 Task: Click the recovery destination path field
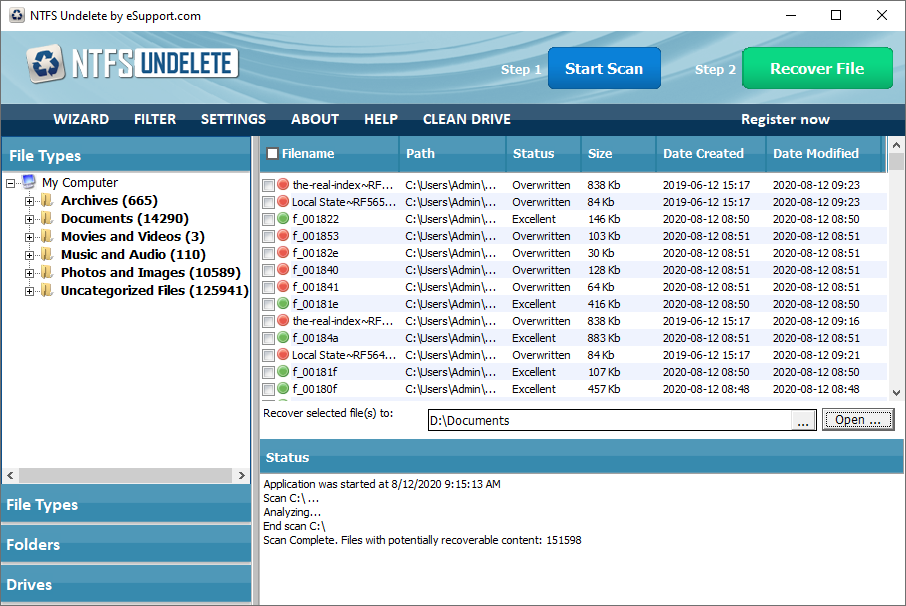(610, 421)
